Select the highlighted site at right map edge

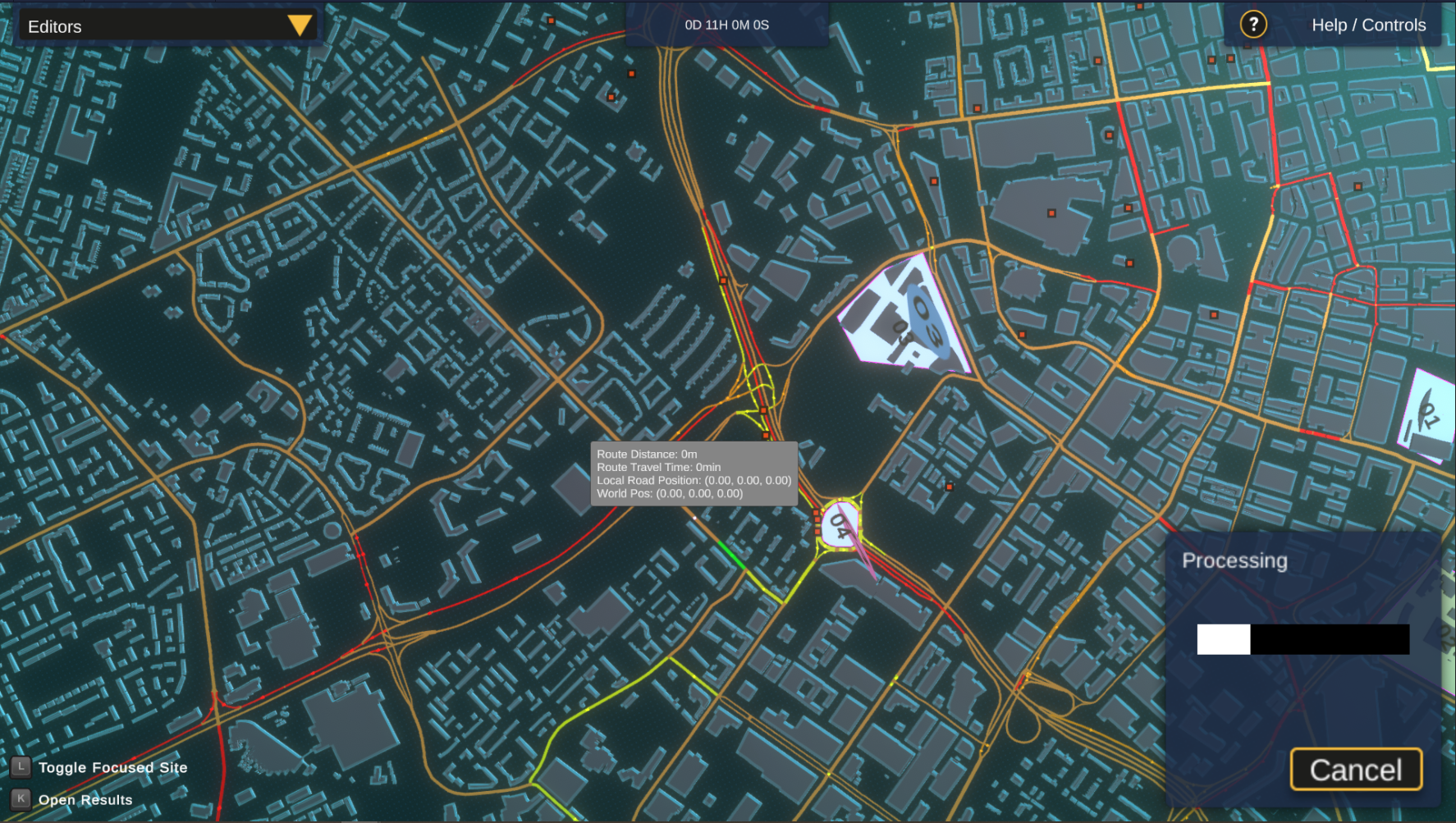click(1430, 414)
